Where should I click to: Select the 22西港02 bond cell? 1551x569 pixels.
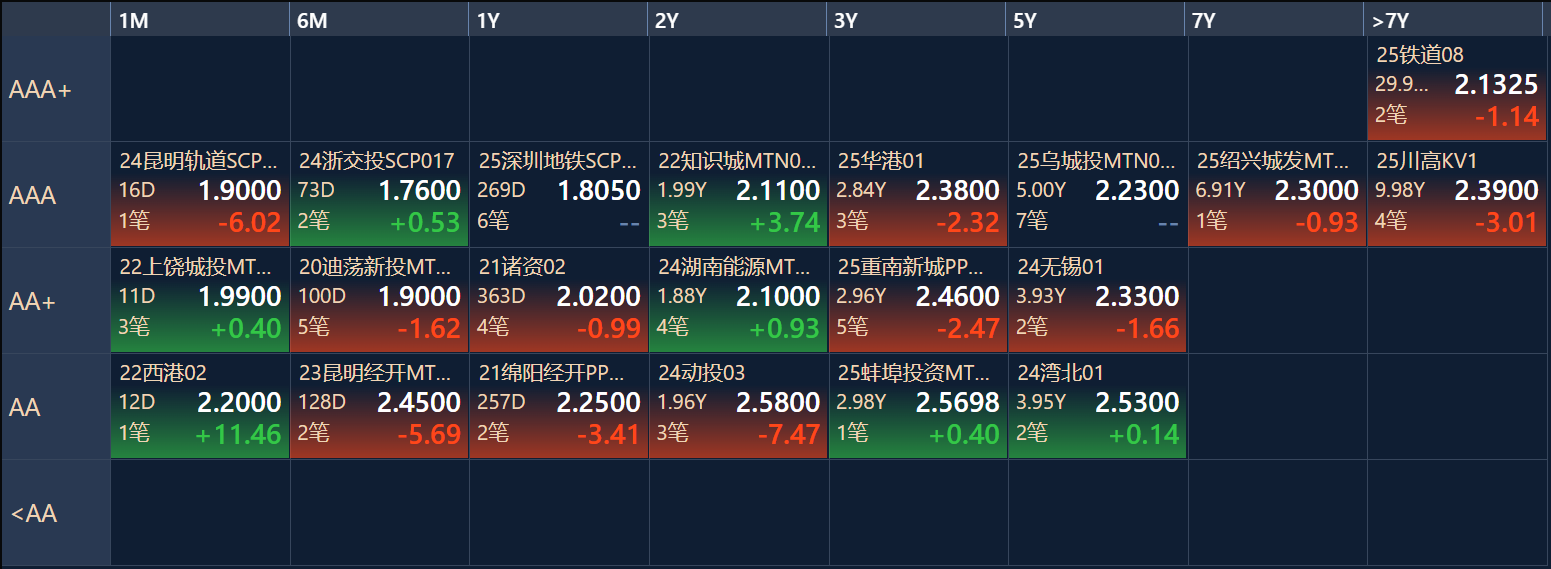pyautogui.click(x=200, y=407)
